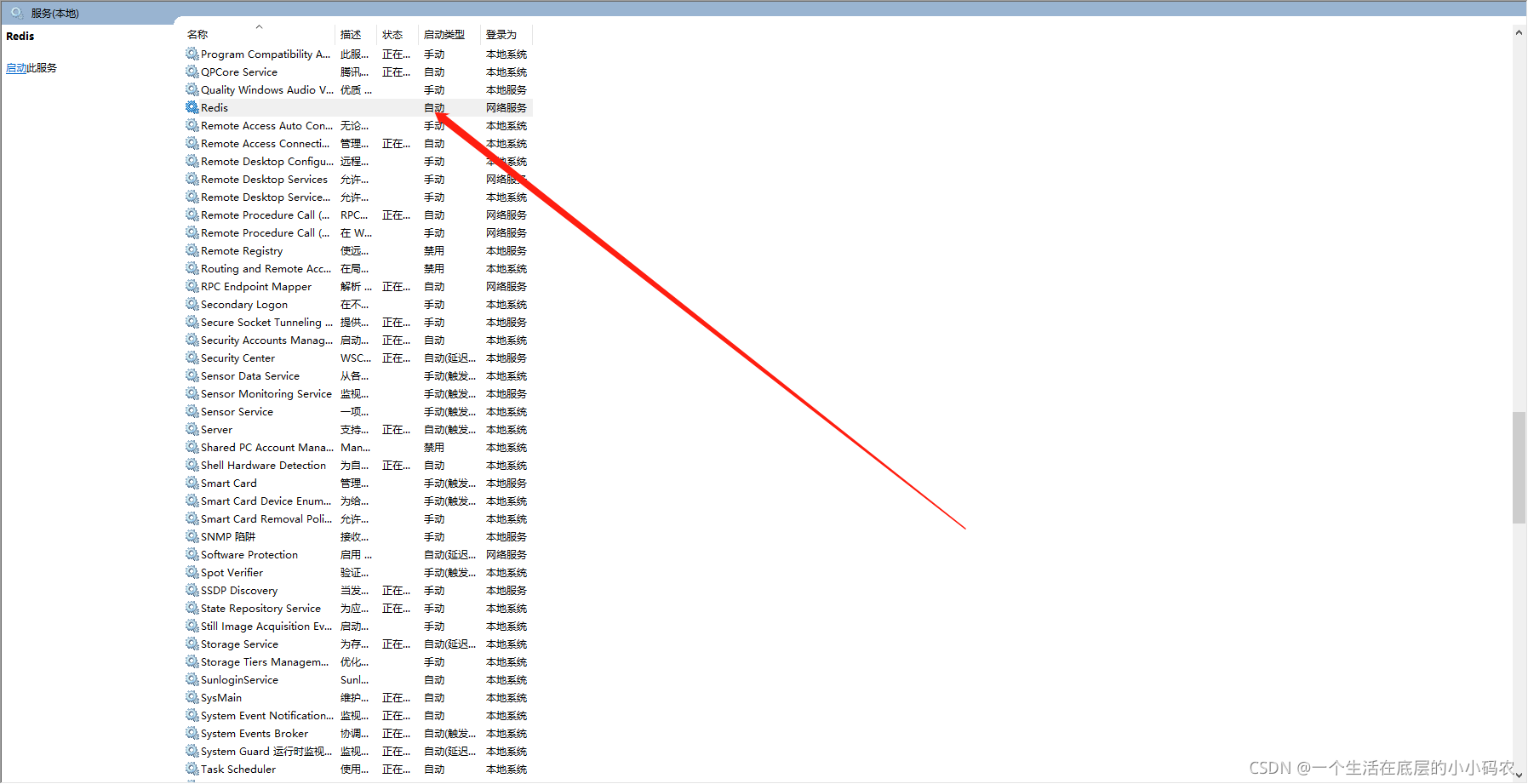This screenshot has width=1528, height=784.
Task: Click the gear icon of SSDP Discovery
Action: point(192,590)
